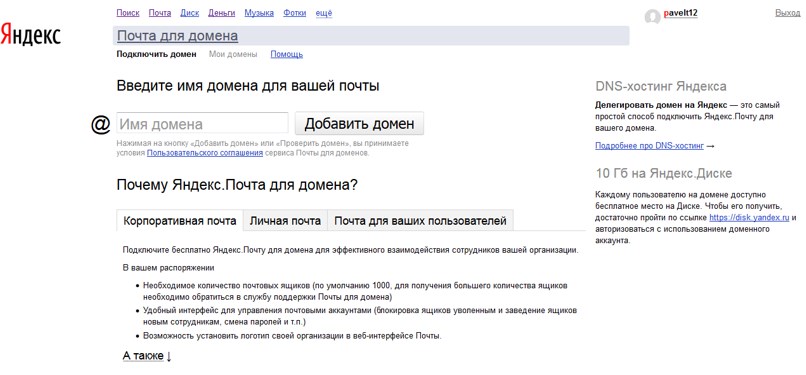The image size is (806, 375).
Task: Open the pavelt12 user avatar
Action: [652, 16]
